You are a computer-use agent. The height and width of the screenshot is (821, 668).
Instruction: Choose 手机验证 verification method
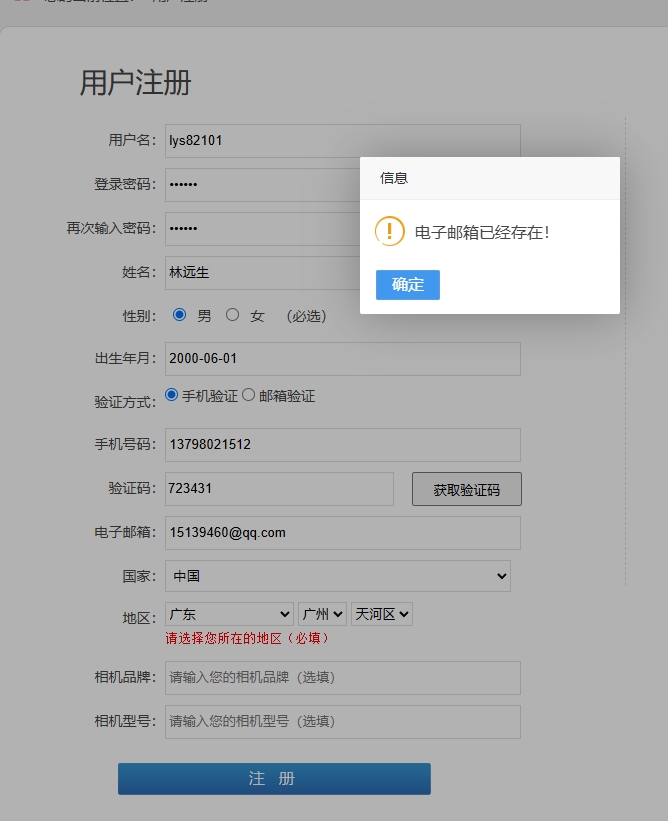[172, 395]
